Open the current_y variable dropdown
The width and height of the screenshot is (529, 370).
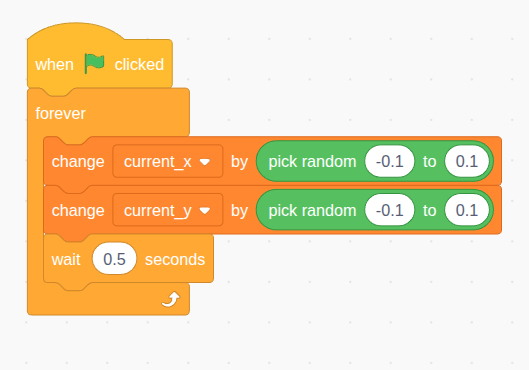click(168, 210)
